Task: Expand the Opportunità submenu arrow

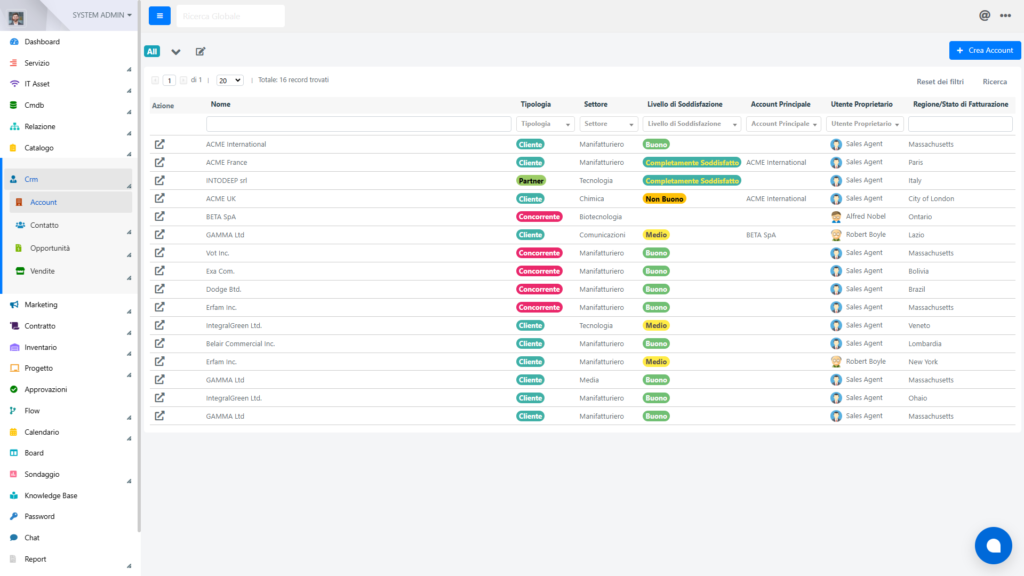Action: (129, 255)
